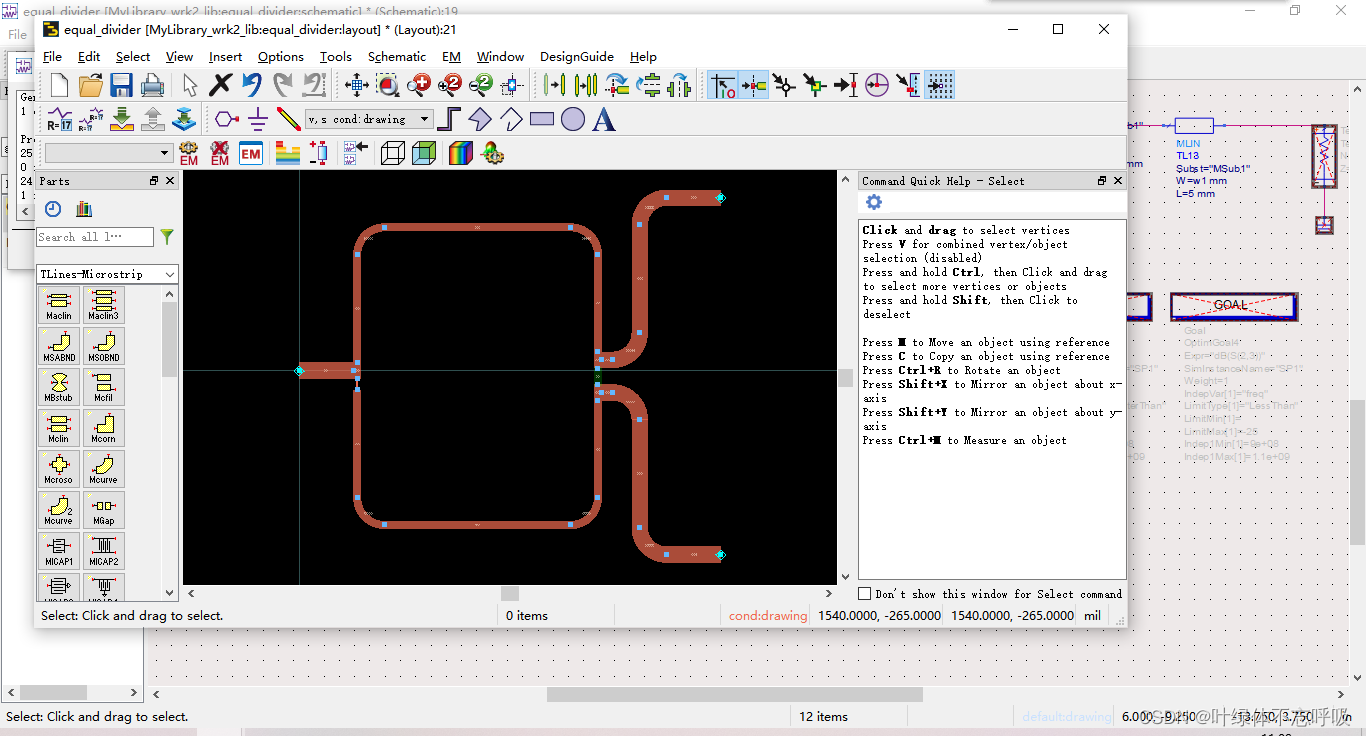Choose the Insert Text 'A' tool
1366x736 pixels.
603,120
